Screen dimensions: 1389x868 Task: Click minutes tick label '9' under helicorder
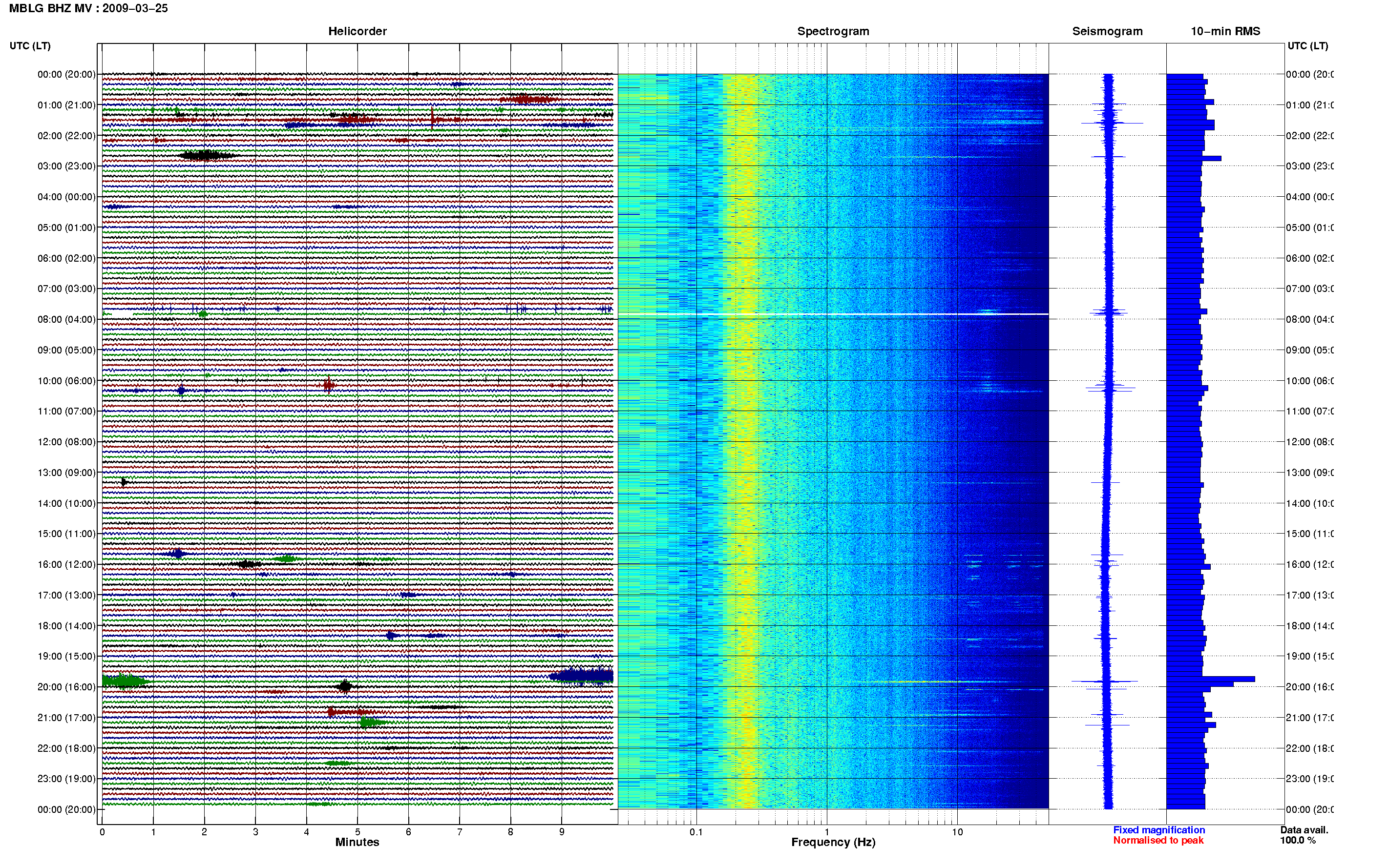tap(562, 832)
